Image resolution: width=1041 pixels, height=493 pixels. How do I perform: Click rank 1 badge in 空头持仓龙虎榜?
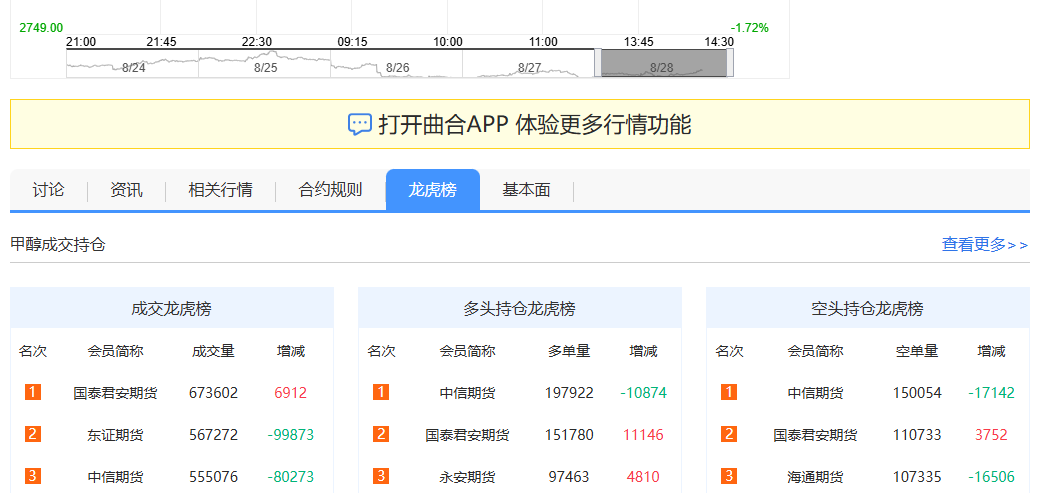(x=729, y=392)
